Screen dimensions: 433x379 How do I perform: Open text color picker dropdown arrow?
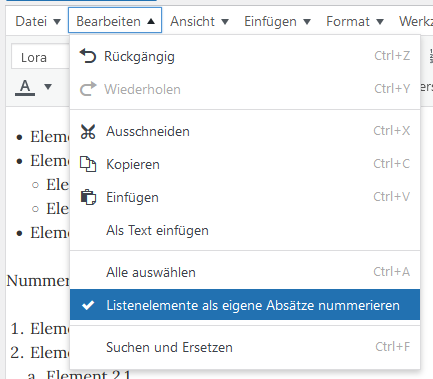point(48,87)
